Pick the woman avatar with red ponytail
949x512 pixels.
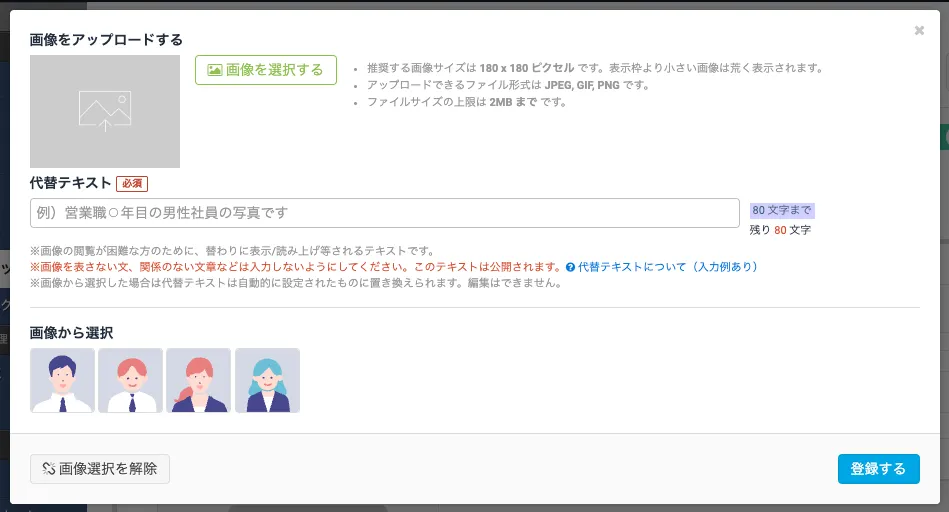[198, 380]
